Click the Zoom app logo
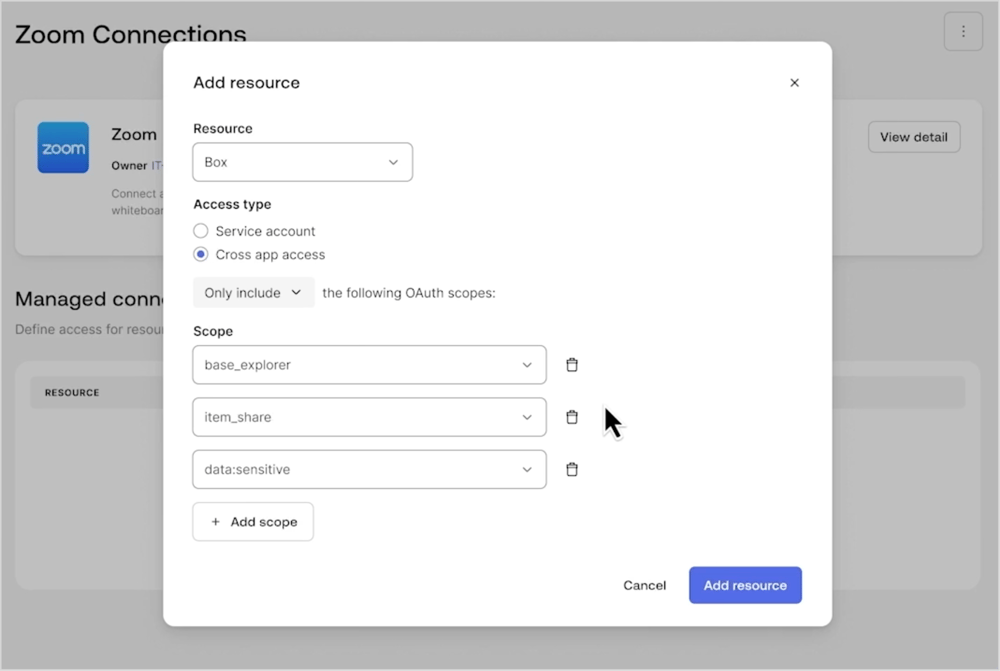1000x671 pixels. (x=62, y=147)
